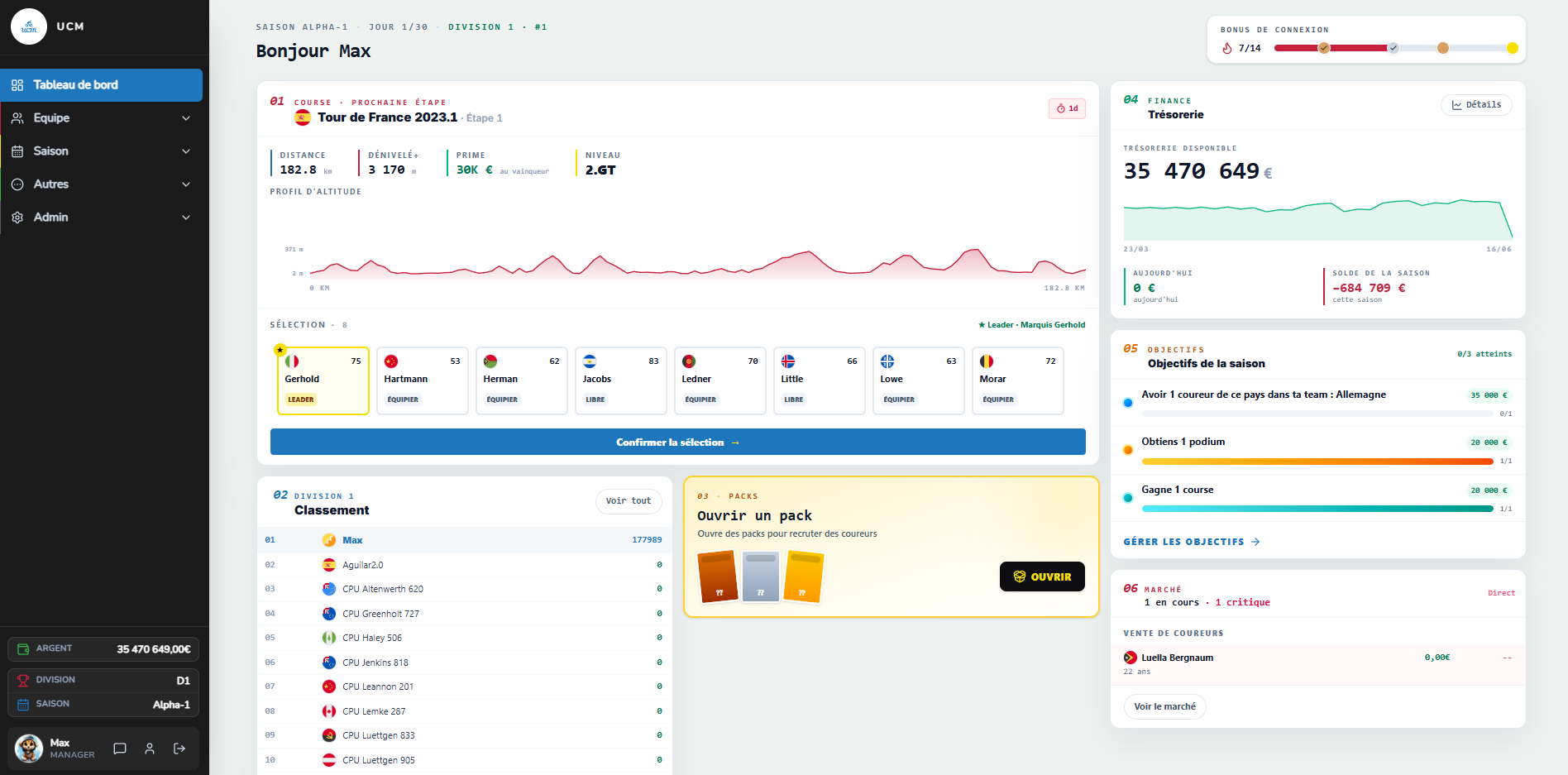Image resolution: width=1568 pixels, height=775 pixels.
Task: Click Voir tout in Classement
Action: (629, 501)
